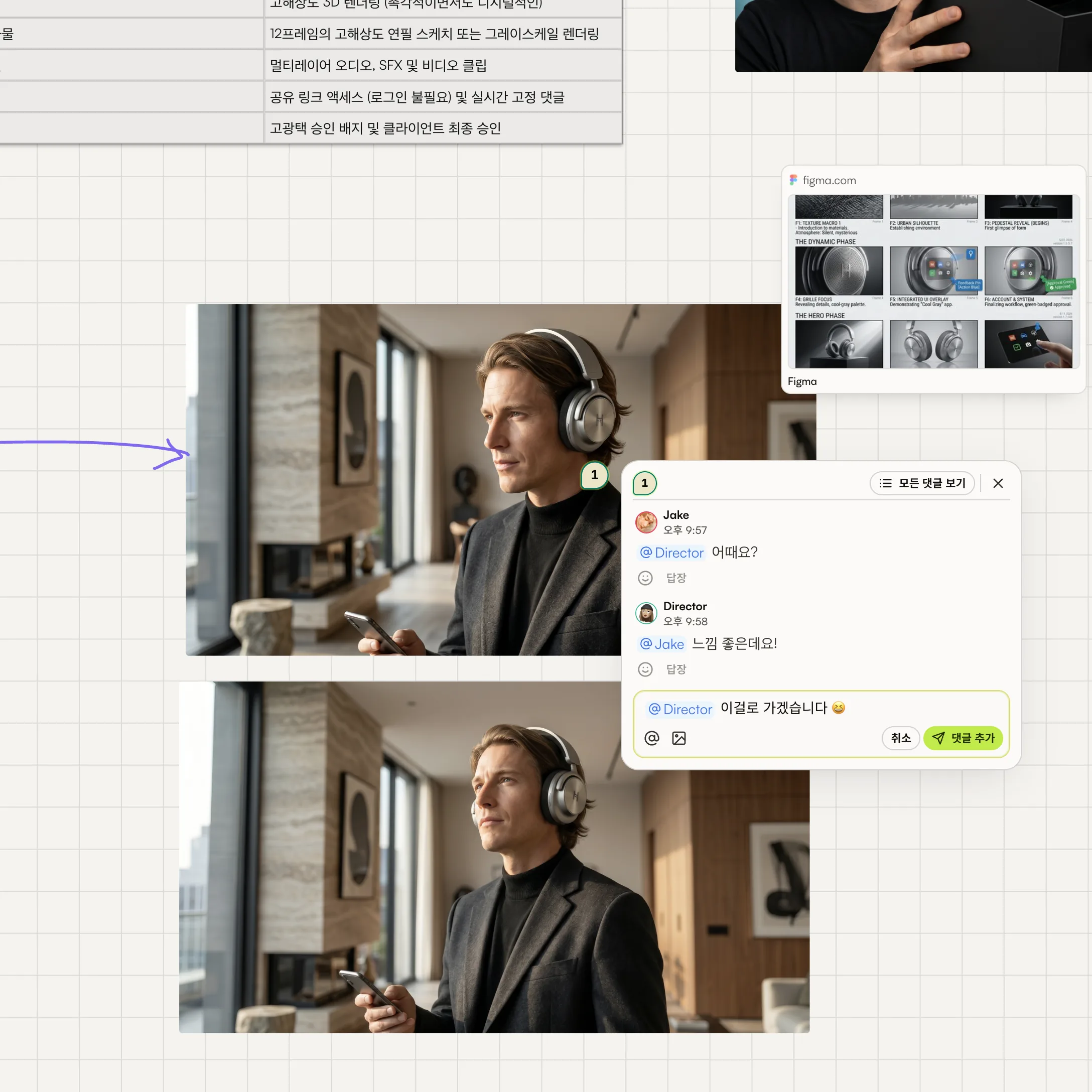Click the 댓글 추가 send button

click(963, 738)
